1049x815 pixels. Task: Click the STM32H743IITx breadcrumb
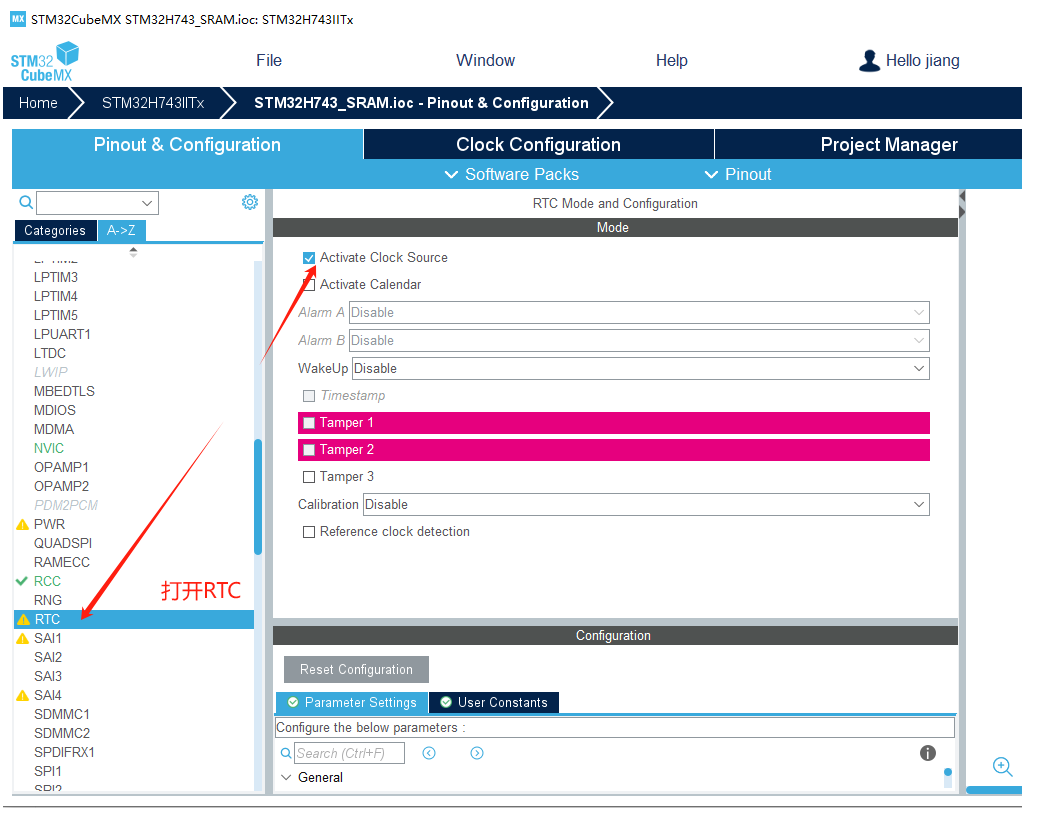coord(153,103)
